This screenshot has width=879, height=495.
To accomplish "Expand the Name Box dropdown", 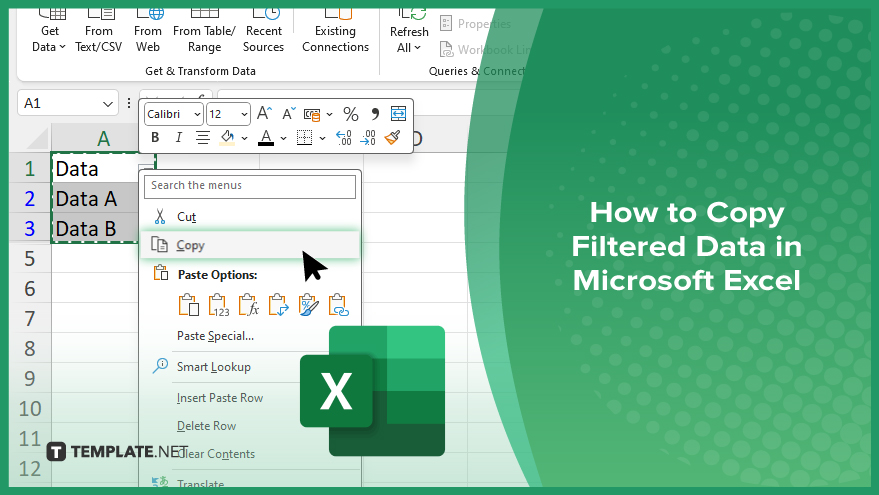I will click(108, 104).
